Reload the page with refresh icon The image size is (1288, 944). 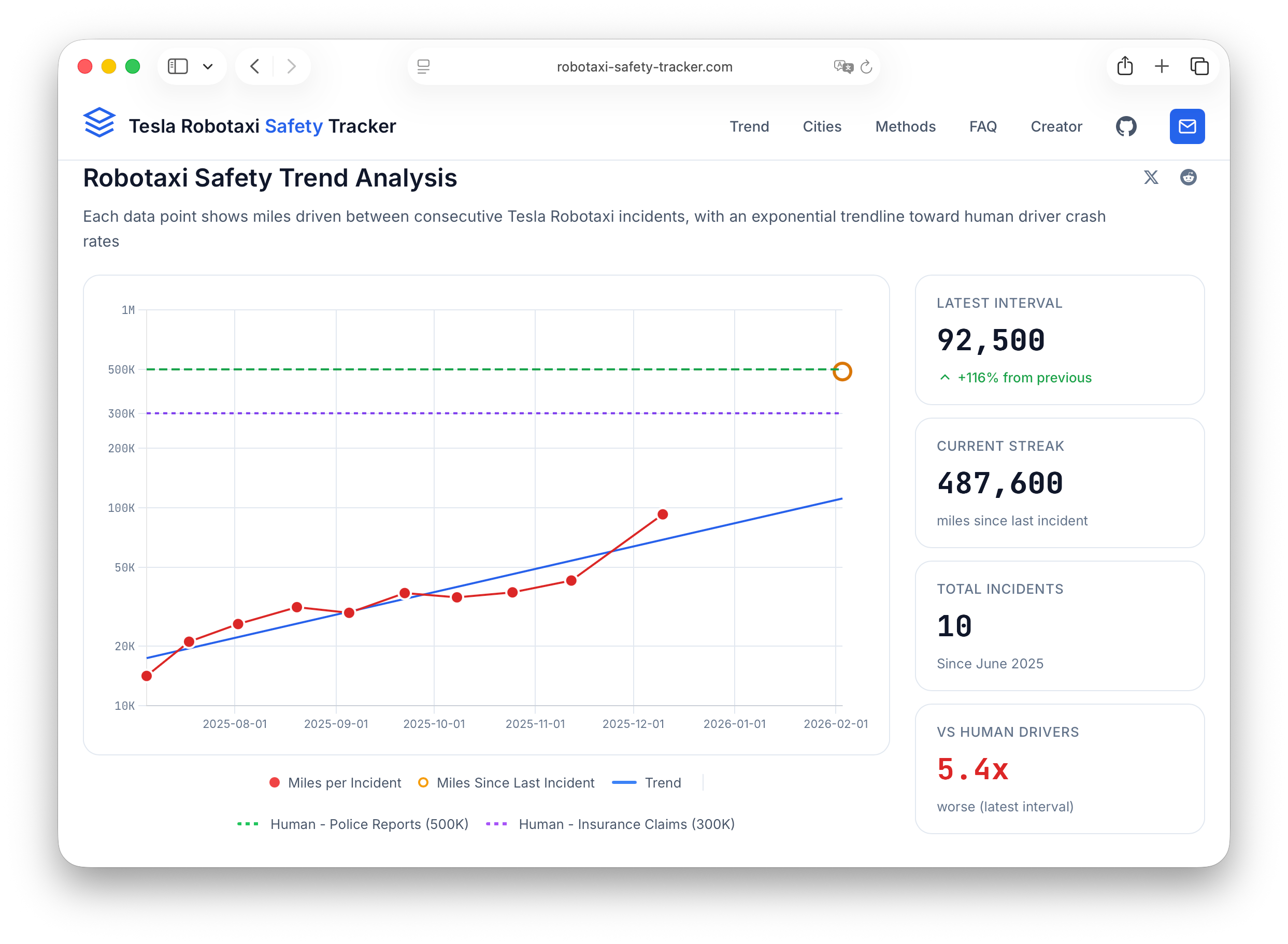point(866,67)
